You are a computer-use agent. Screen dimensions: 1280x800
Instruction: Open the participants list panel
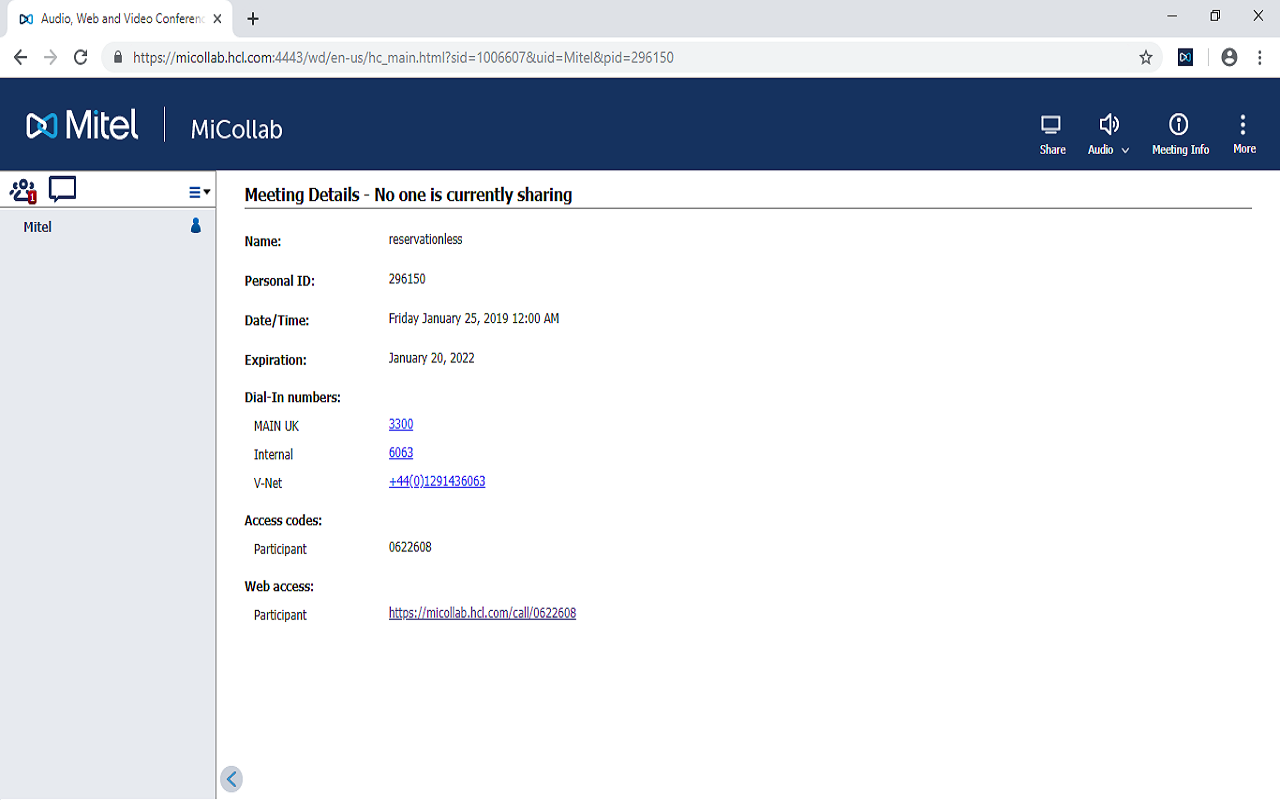[23, 190]
